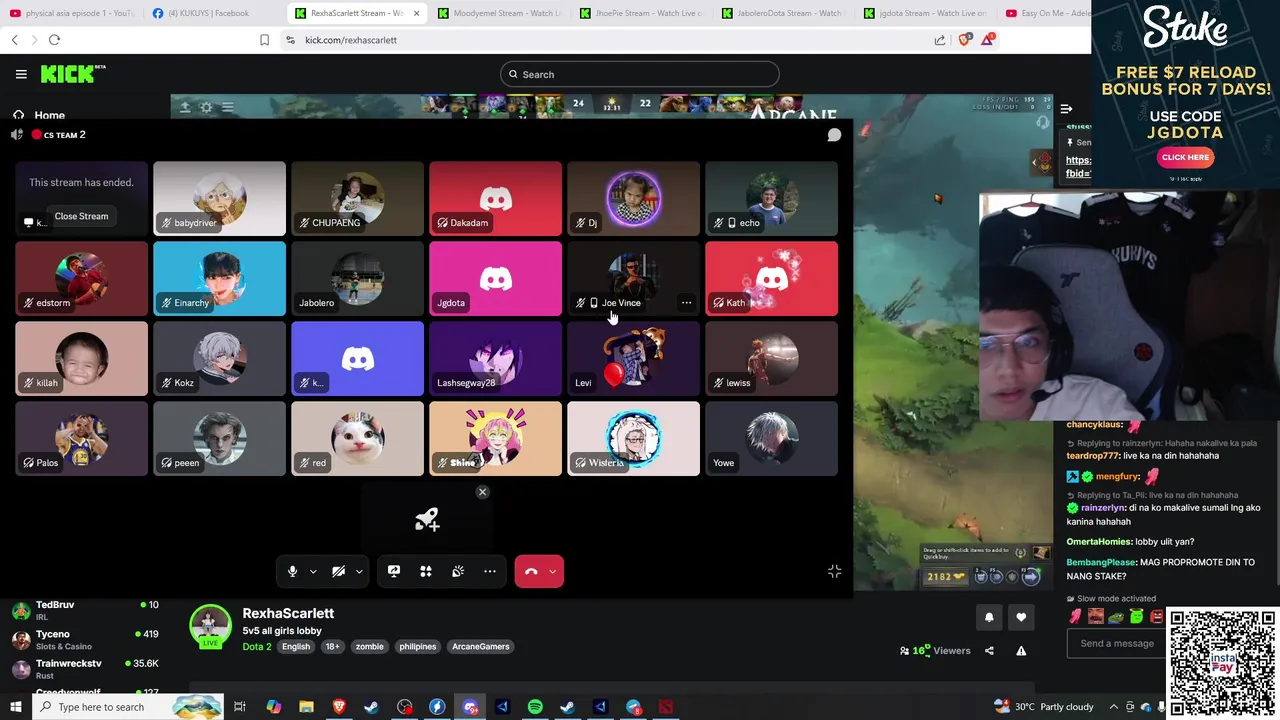Open the Kick hamburger menu

(x=21, y=74)
